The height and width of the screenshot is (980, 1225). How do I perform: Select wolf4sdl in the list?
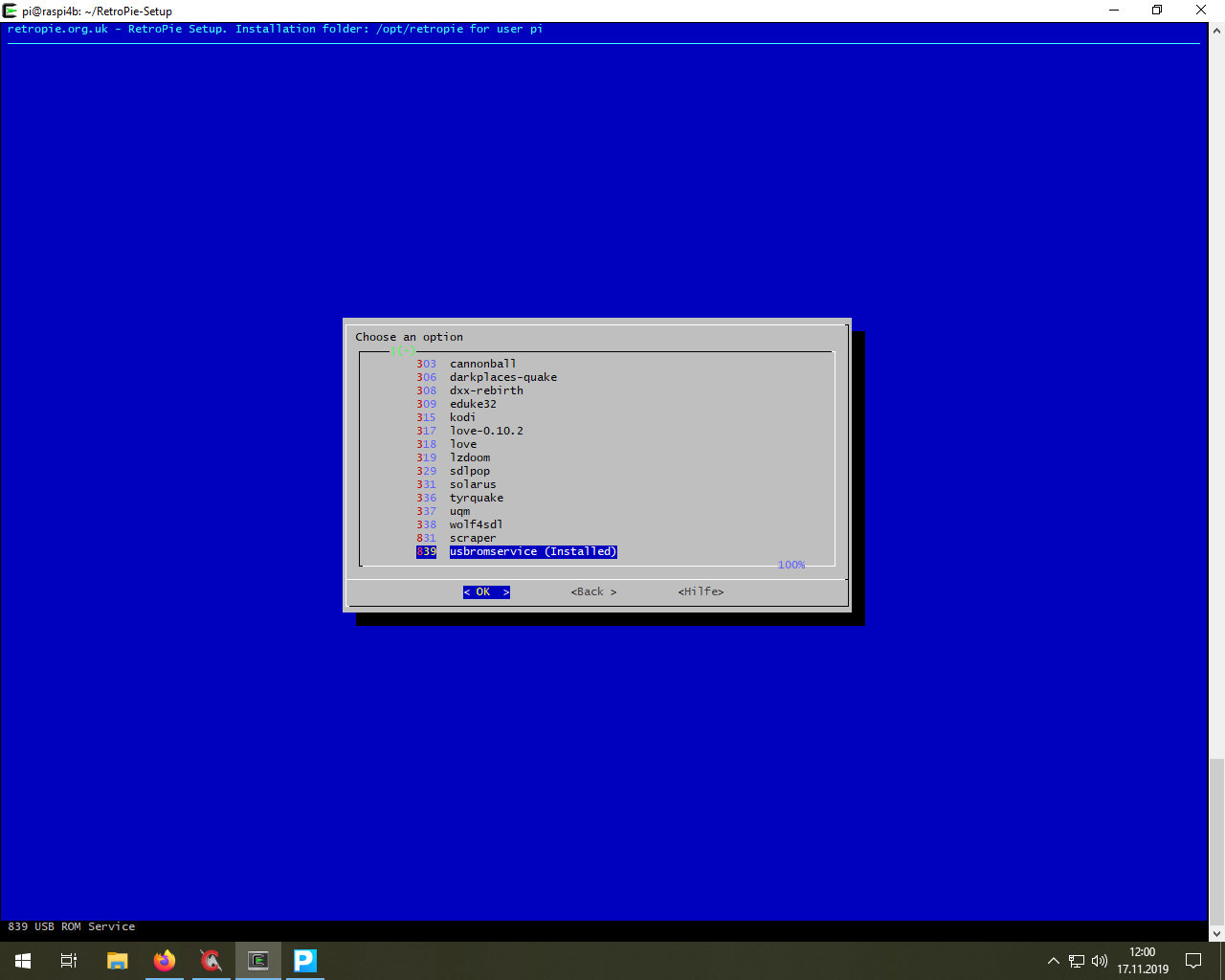pos(459,524)
